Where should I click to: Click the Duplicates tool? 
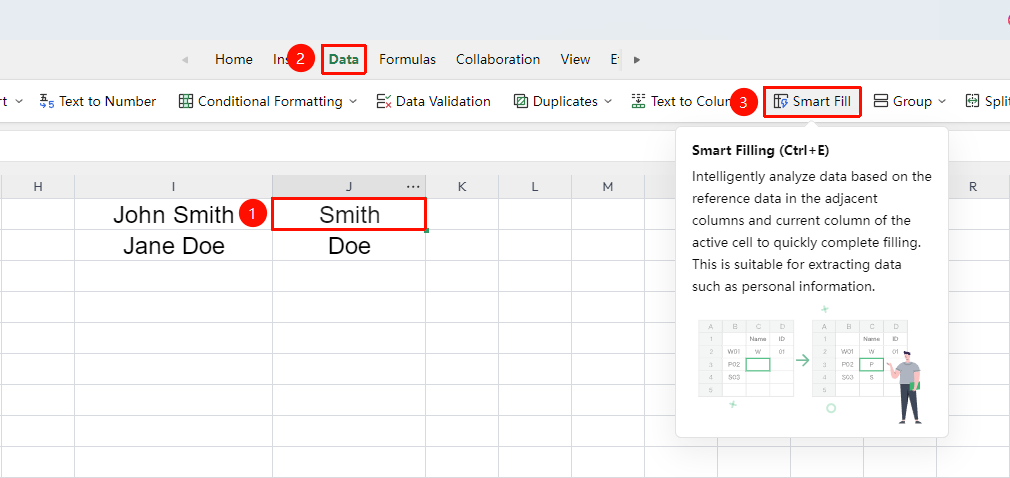(562, 101)
